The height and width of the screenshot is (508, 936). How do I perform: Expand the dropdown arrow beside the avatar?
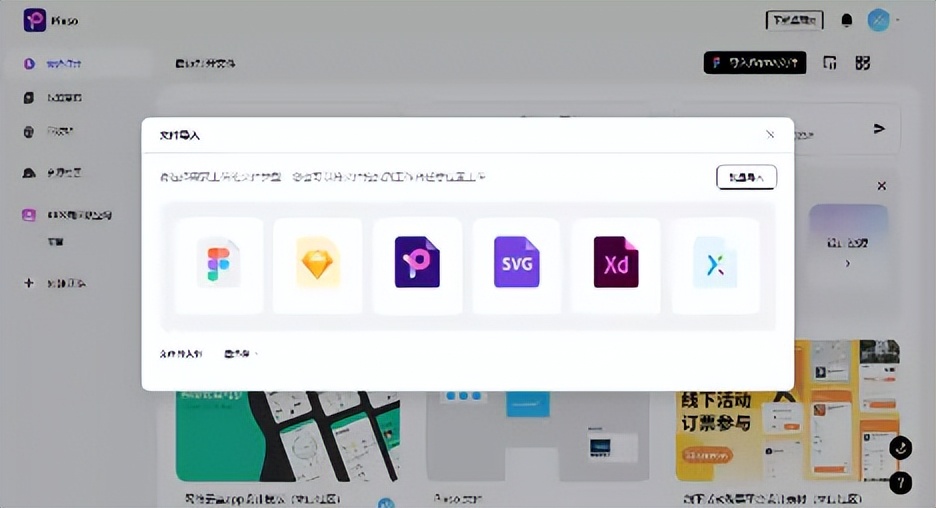[x=898, y=20]
